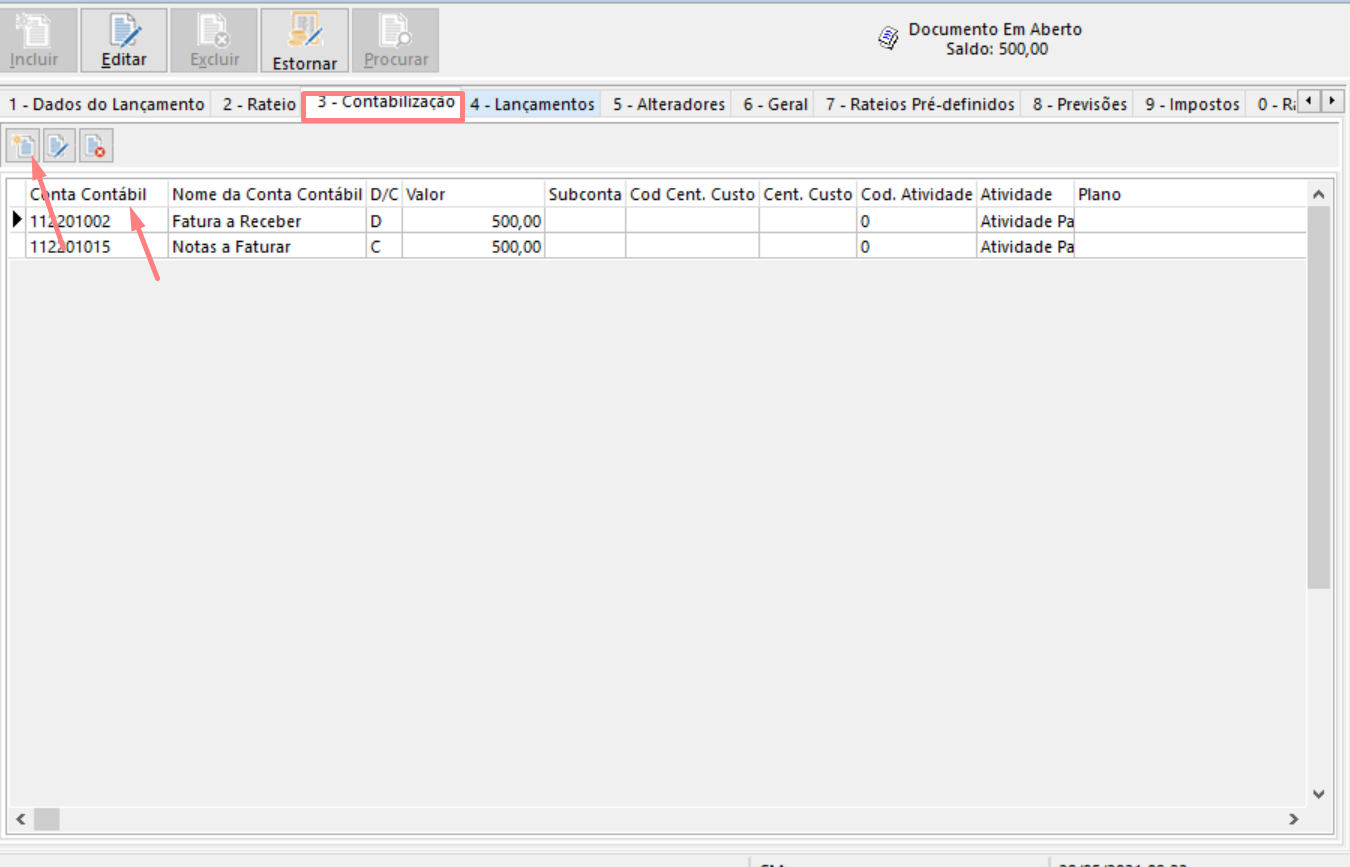The image size is (1350, 867).
Task: Click the Estornar toolbar button
Action: click(304, 41)
